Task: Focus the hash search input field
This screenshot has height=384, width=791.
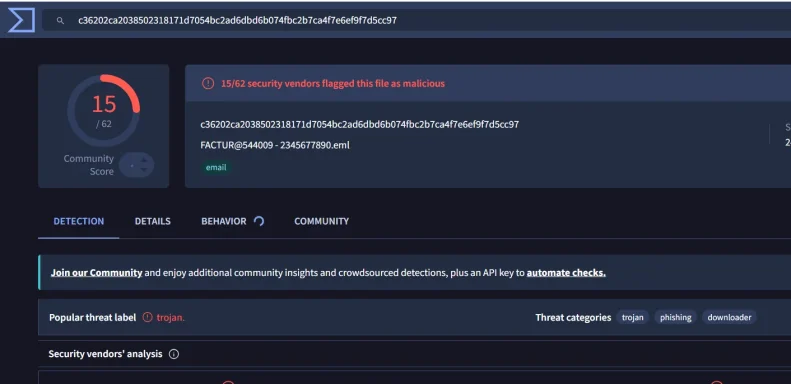Action: pyautogui.click(x=416, y=21)
